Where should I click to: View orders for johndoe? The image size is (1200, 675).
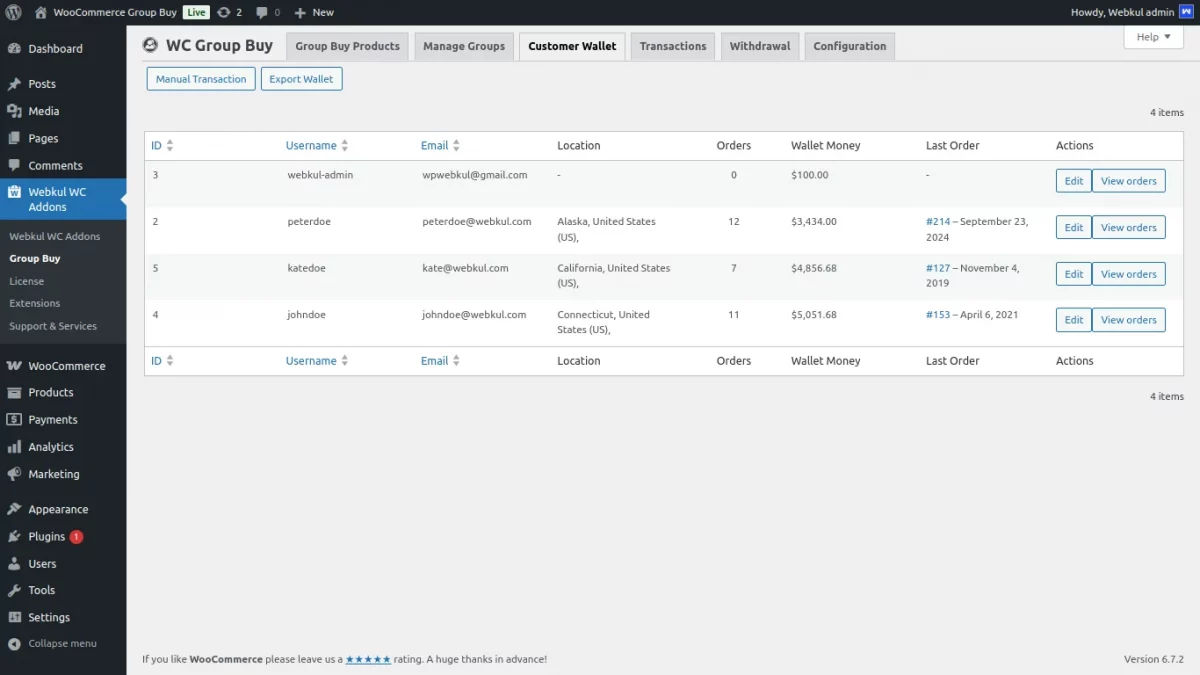point(1128,320)
